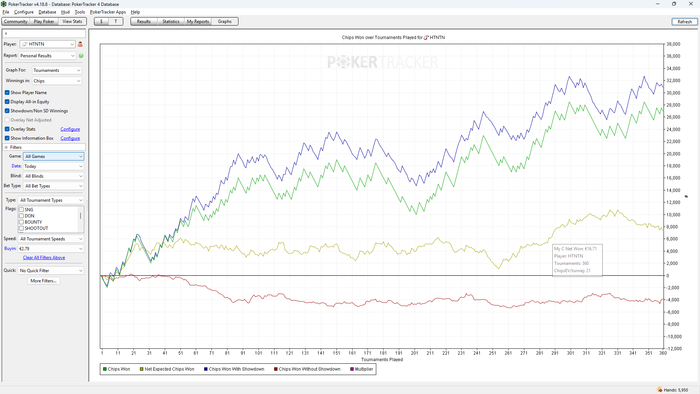Check the SNG flag
Screen dimensions: 700x394
(21, 209)
